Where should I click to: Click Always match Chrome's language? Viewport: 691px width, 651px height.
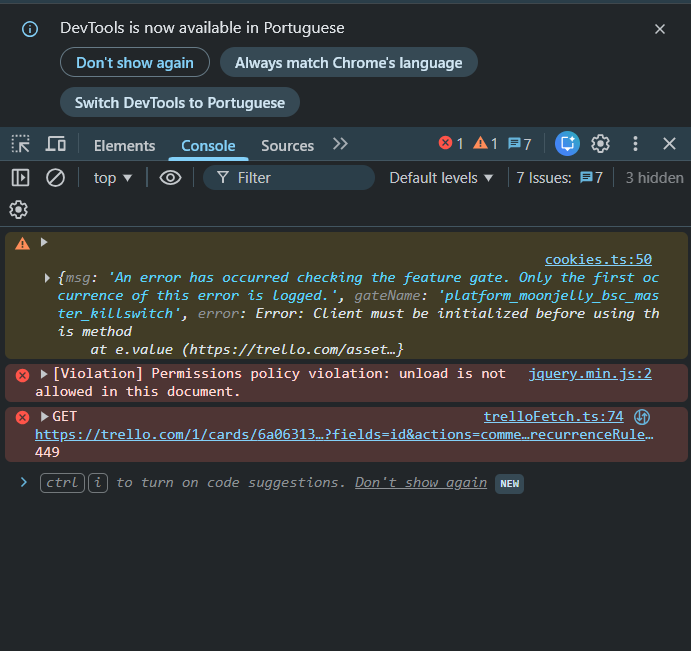349,62
